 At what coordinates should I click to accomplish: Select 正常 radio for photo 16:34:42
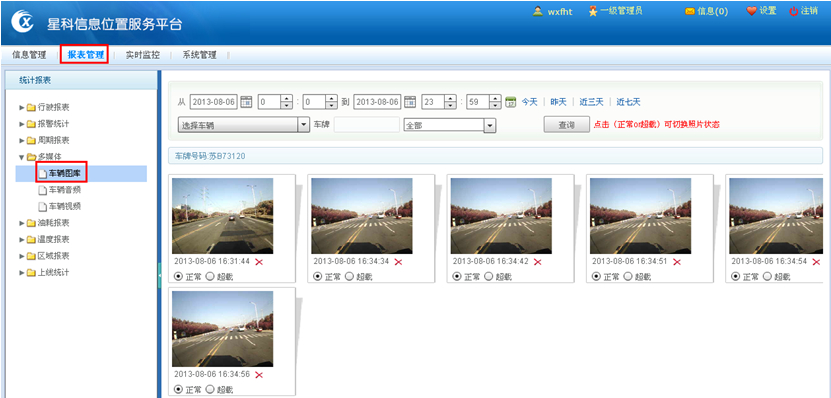pos(456,276)
